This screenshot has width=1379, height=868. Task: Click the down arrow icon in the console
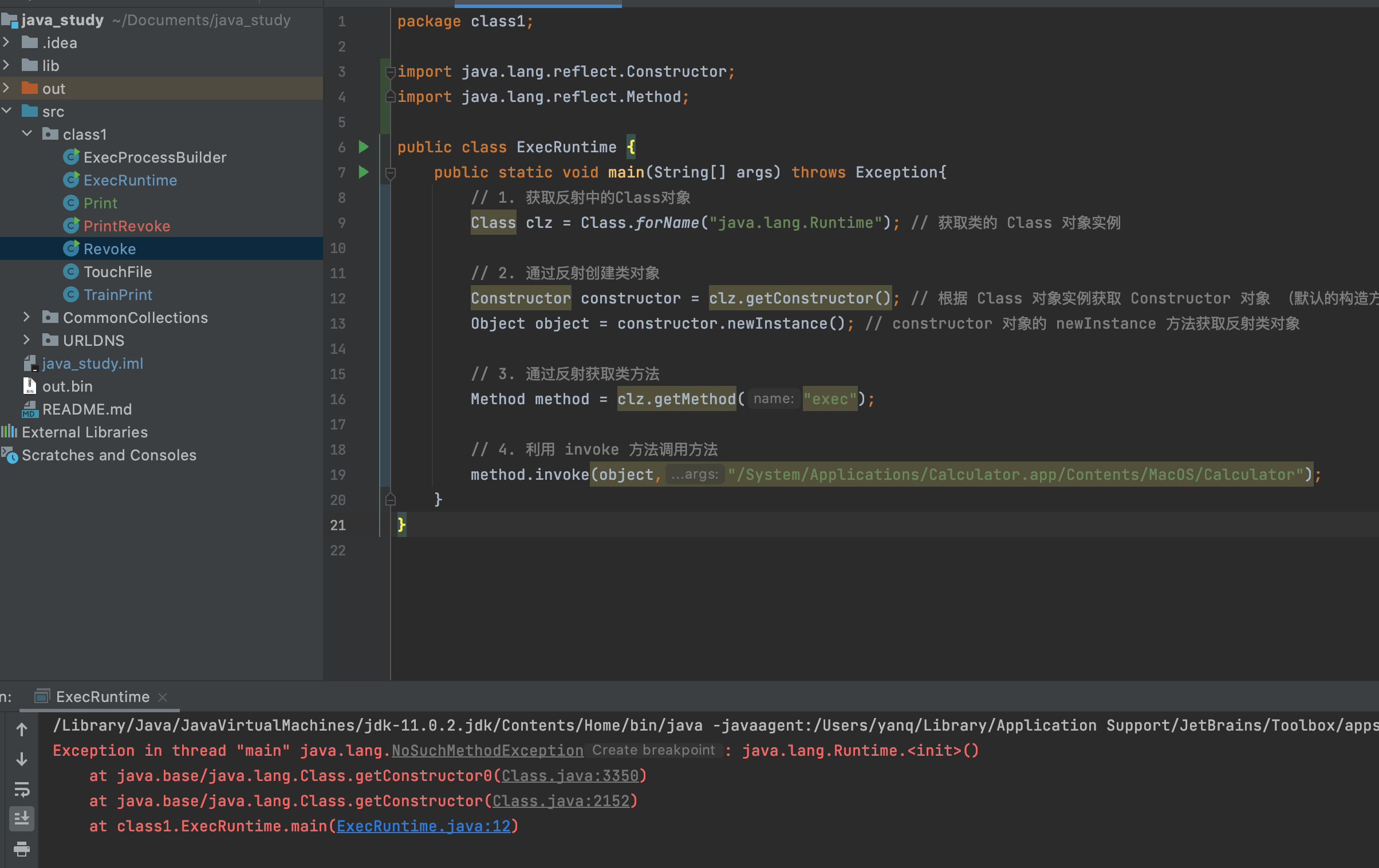[x=22, y=759]
